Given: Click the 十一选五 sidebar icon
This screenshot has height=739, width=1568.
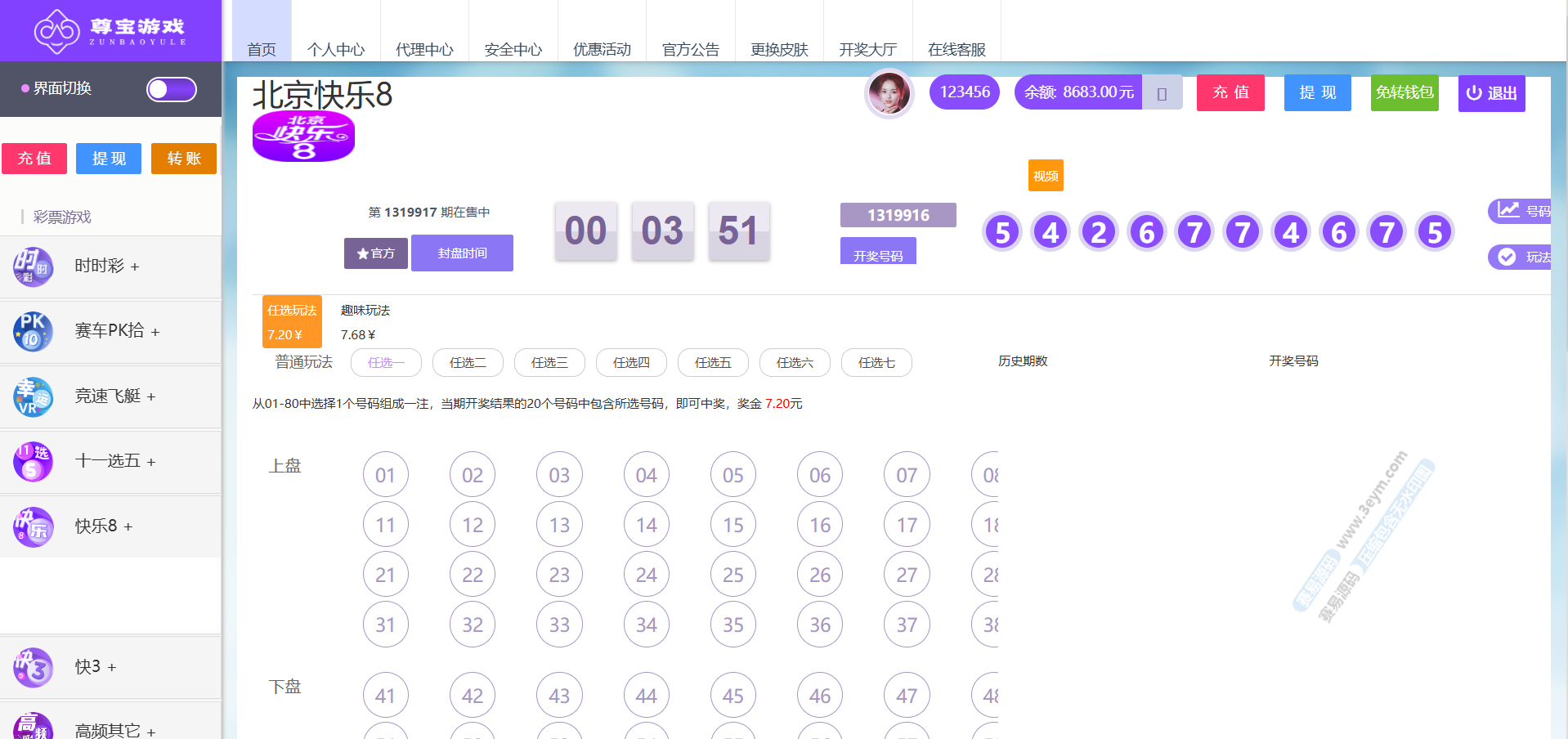Looking at the screenshot, I should (x=33, y=461).
